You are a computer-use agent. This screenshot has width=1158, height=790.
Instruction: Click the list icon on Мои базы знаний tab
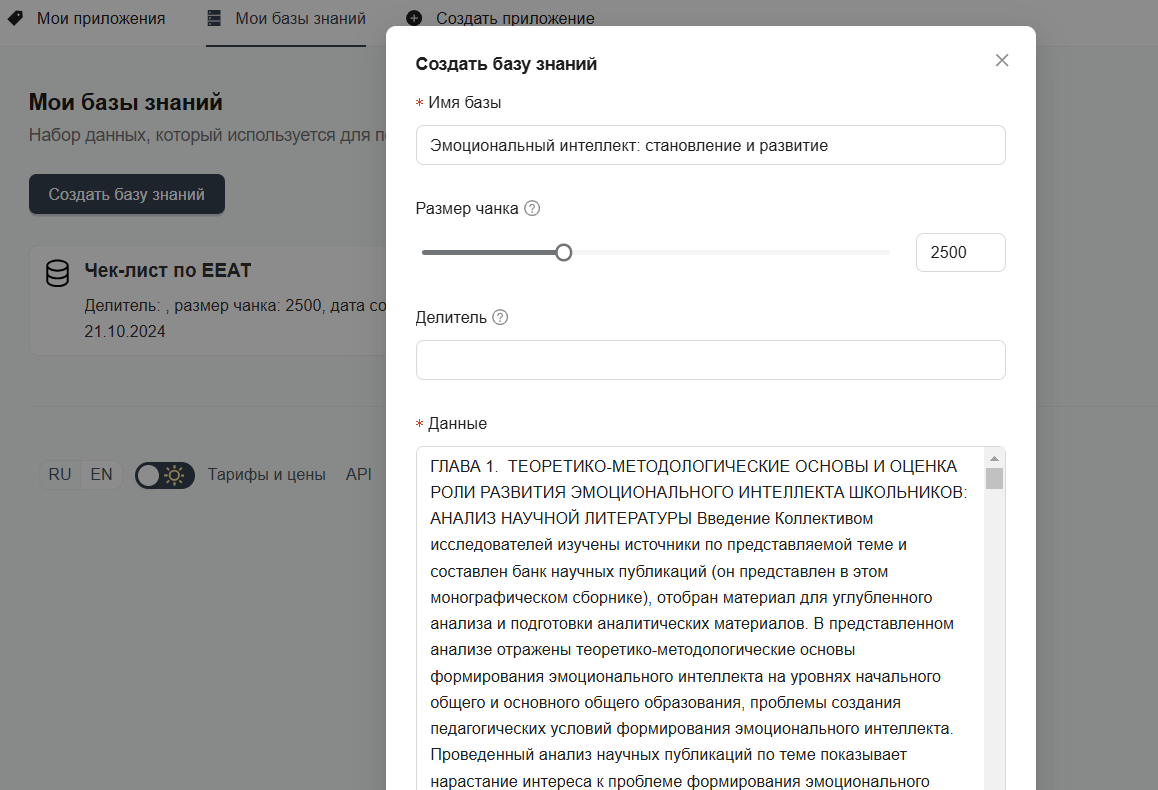tap(214, 18)
